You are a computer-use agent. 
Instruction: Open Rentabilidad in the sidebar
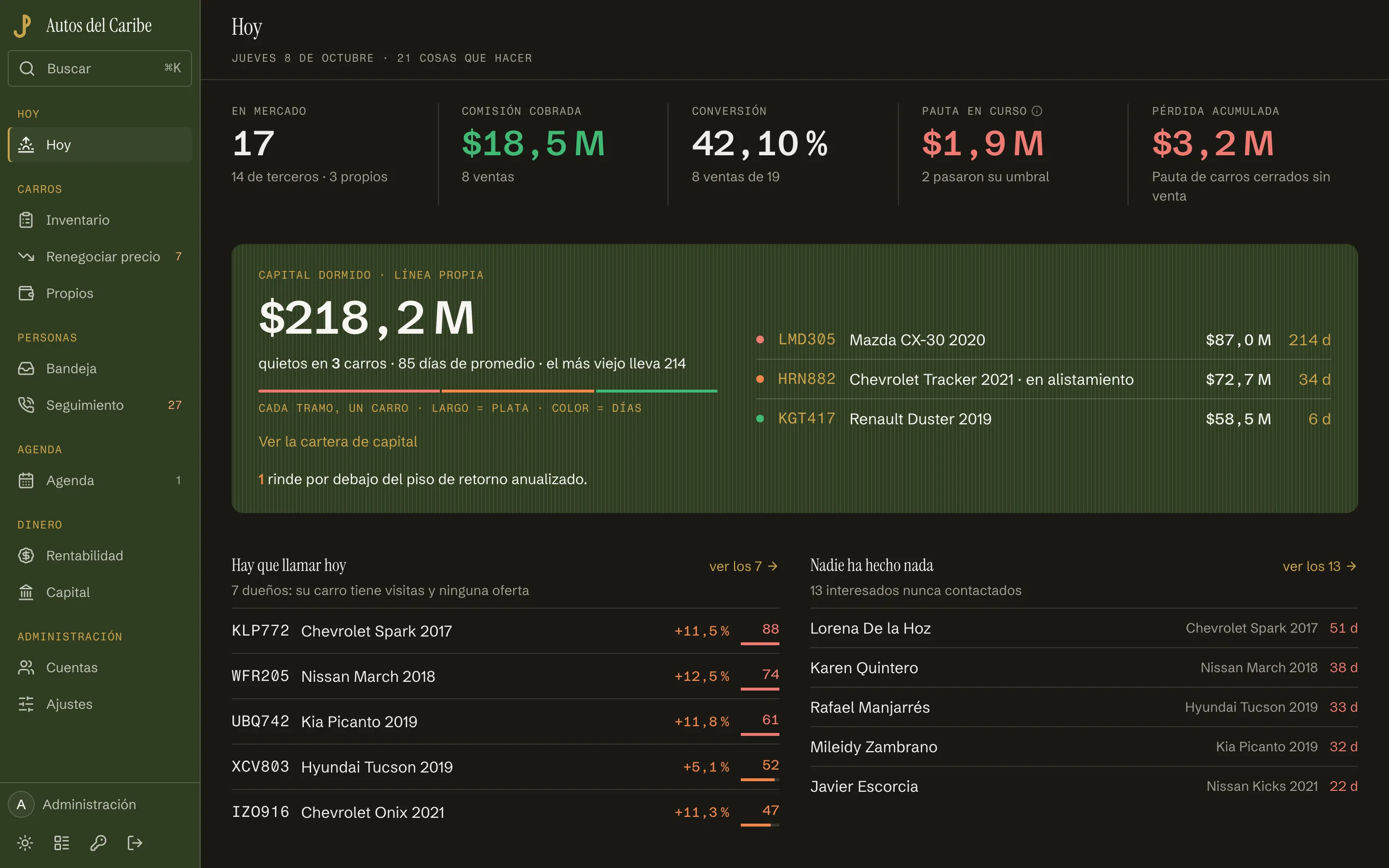click(x=100, y=556)
